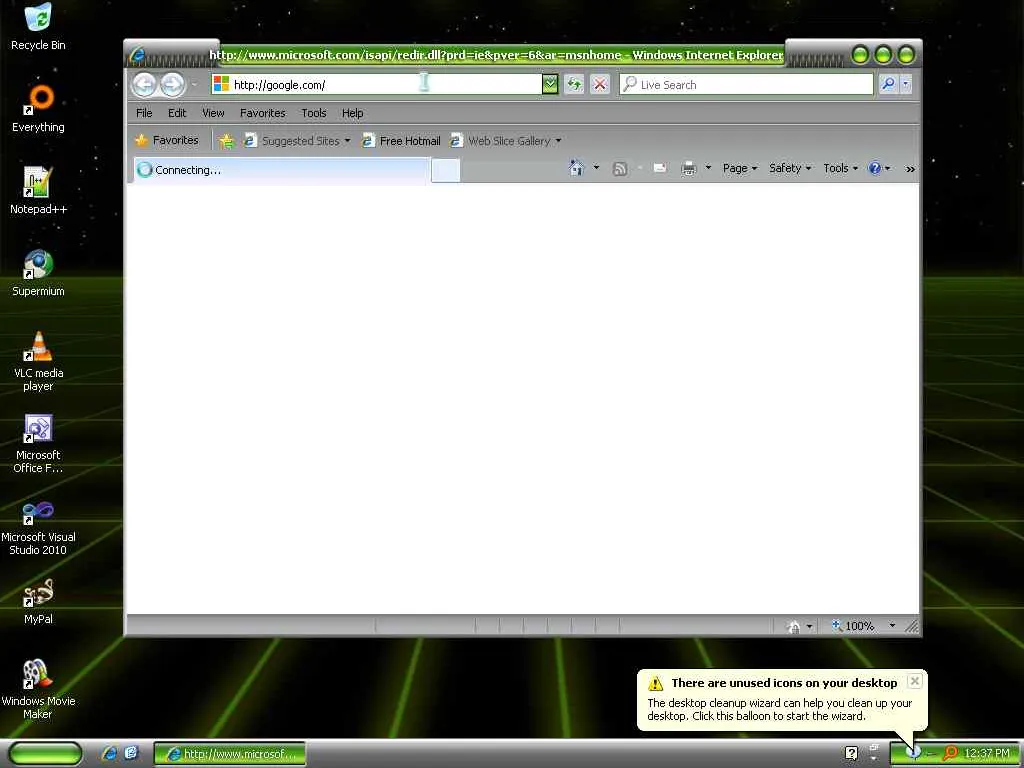
Task: Open Suggested Sites link
Action: click(x=297, y=140)
